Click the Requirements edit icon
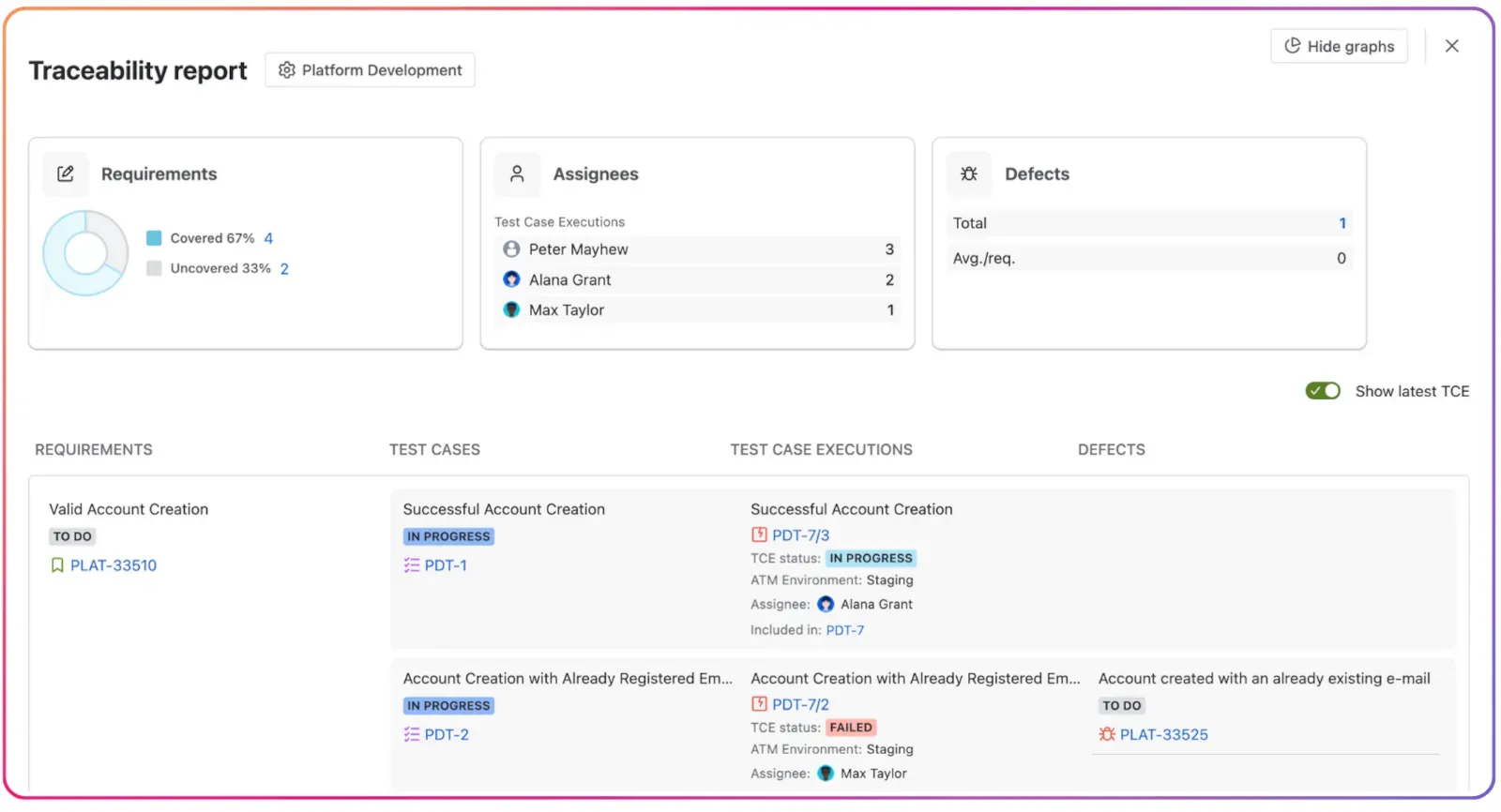The width and height of the screenshot is (1501, 812). 66,174
